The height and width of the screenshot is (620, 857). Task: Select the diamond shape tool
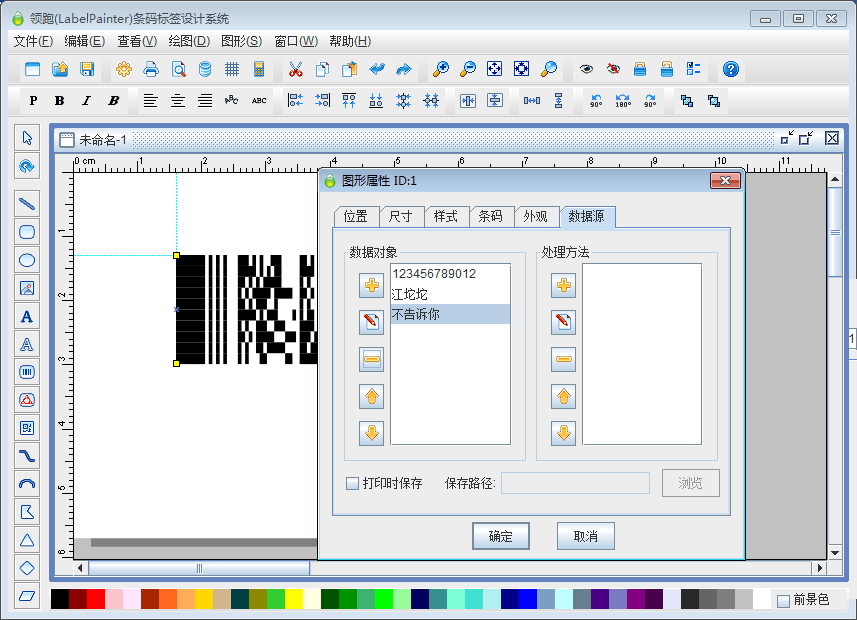pyautogui.click(x=27, y=568)
